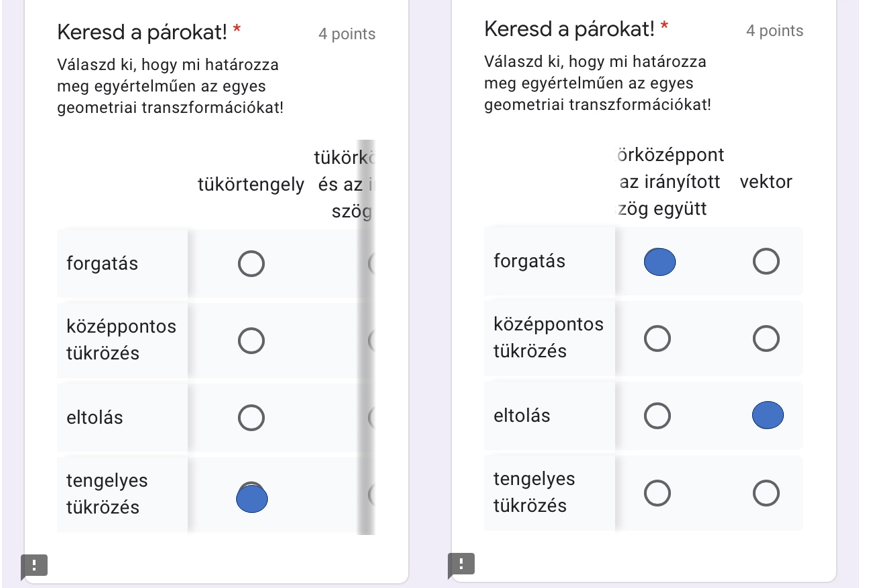Click the report problem icon under the vektor card

[x=461, y=564]
